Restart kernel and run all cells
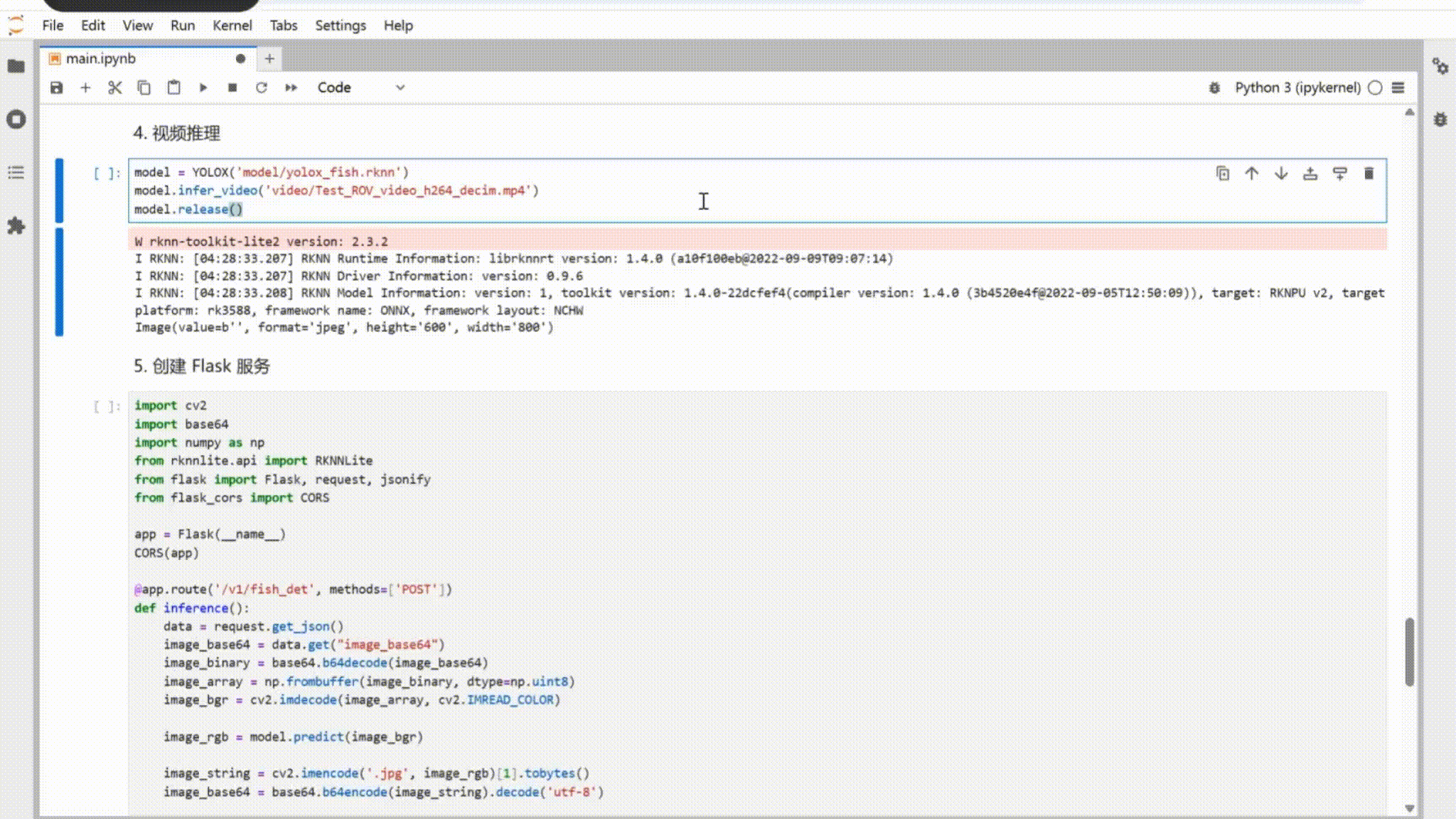 (x=291, y=87)
